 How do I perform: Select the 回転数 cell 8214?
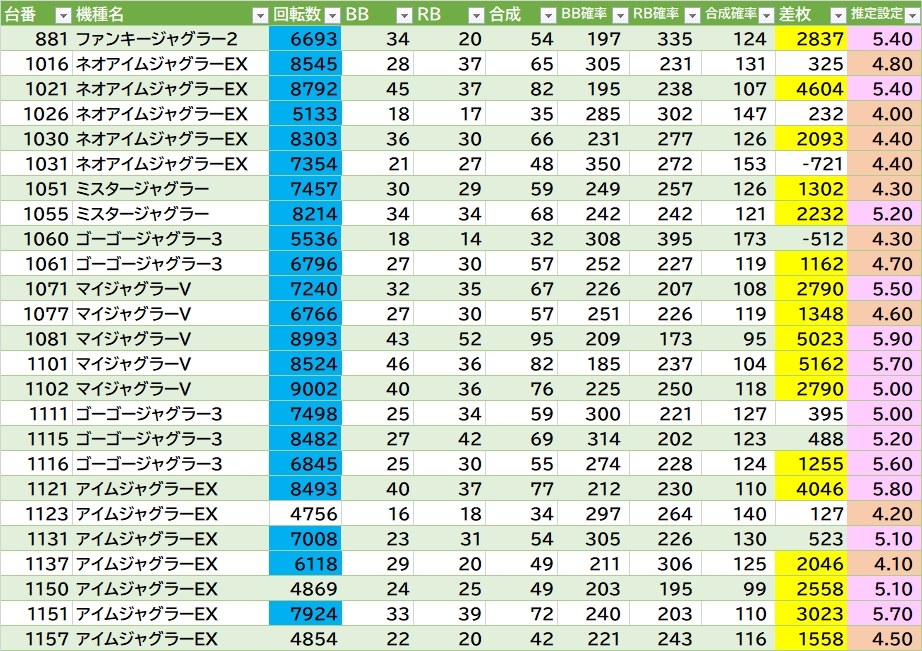tap(305, 213)
